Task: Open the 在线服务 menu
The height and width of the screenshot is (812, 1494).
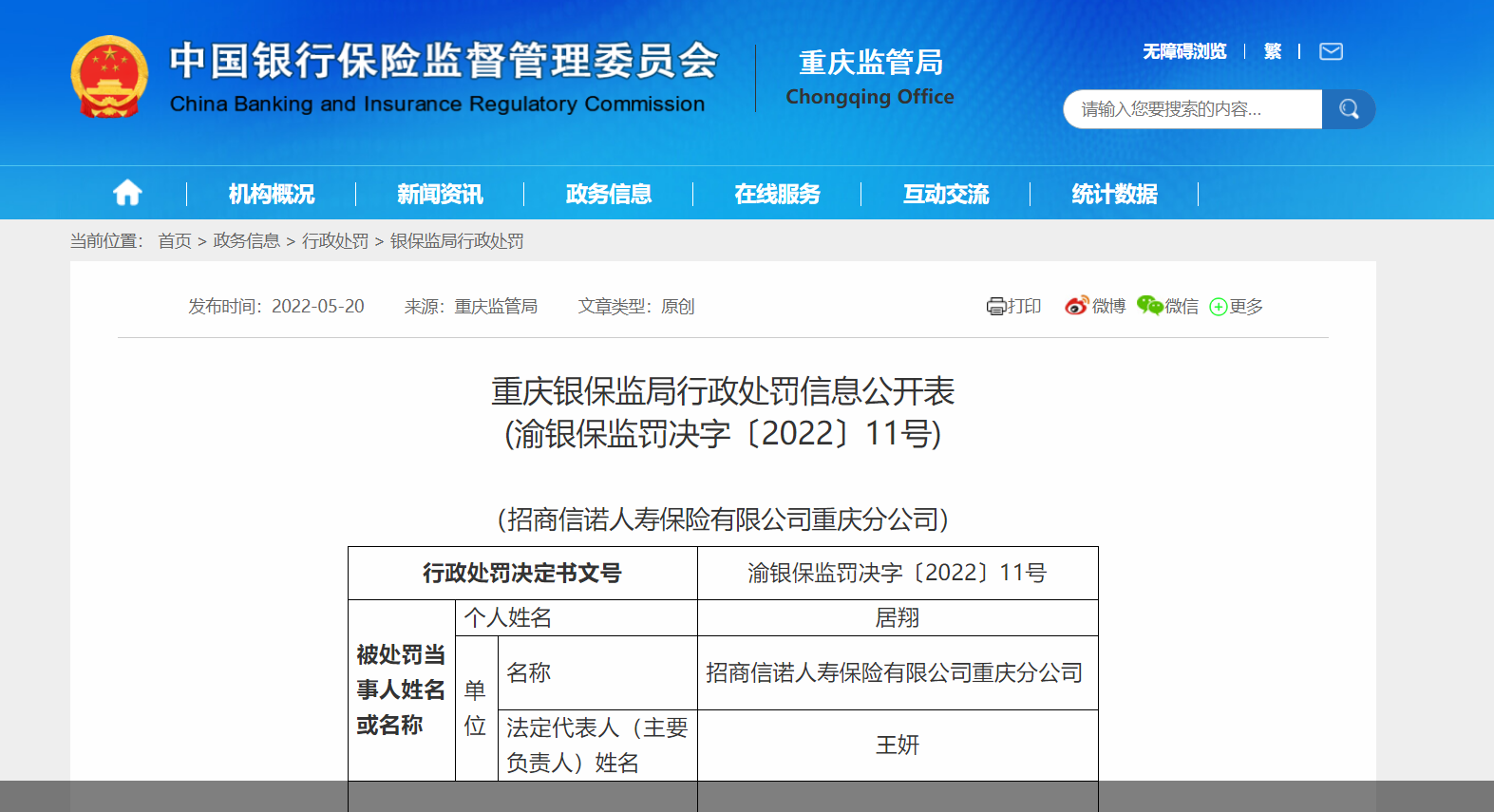Action: (777, 194)
